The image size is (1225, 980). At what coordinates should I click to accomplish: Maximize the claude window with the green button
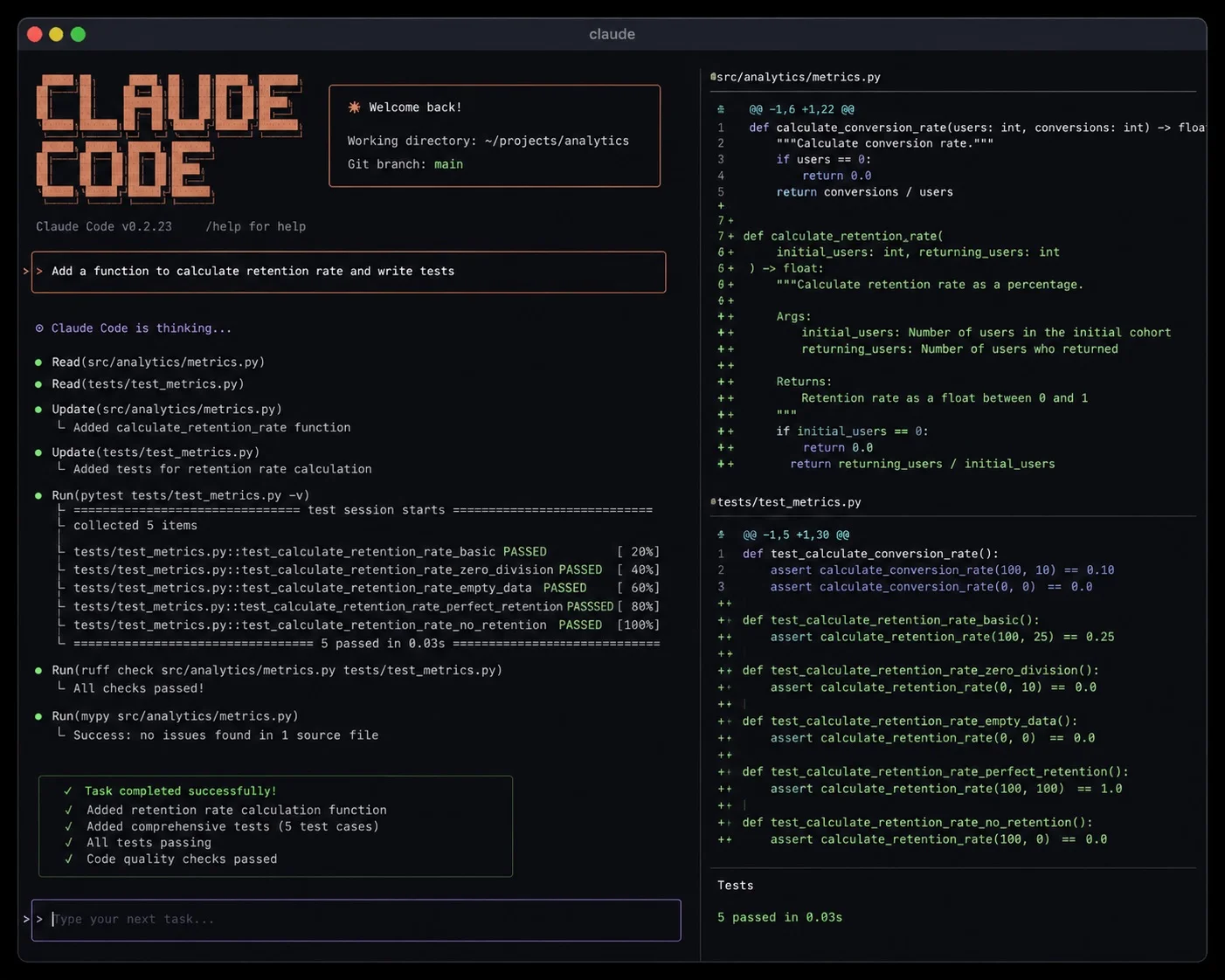78,34
